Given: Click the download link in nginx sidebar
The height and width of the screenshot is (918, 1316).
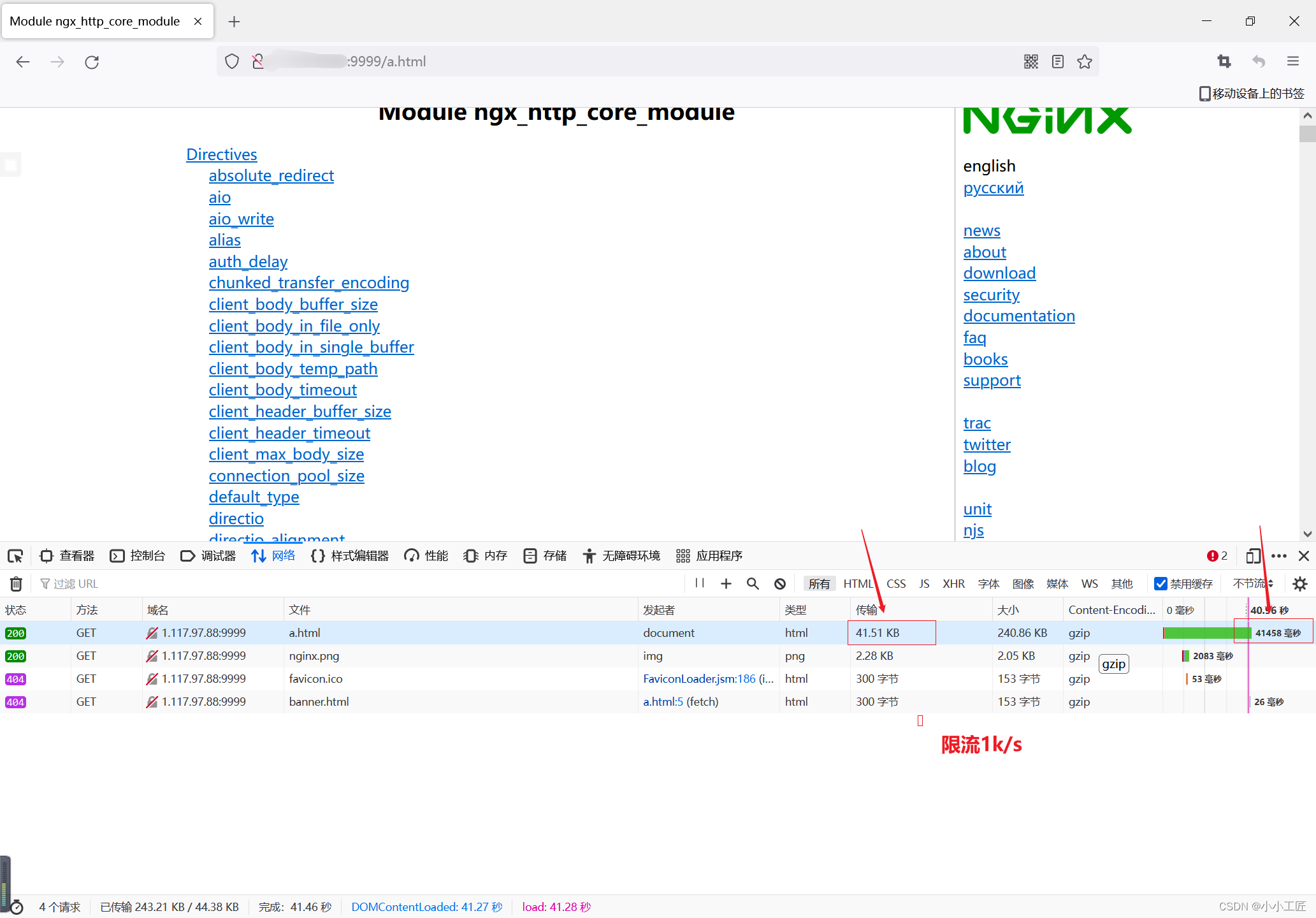Looking at the screenshot, I should [x=999, y=273].
